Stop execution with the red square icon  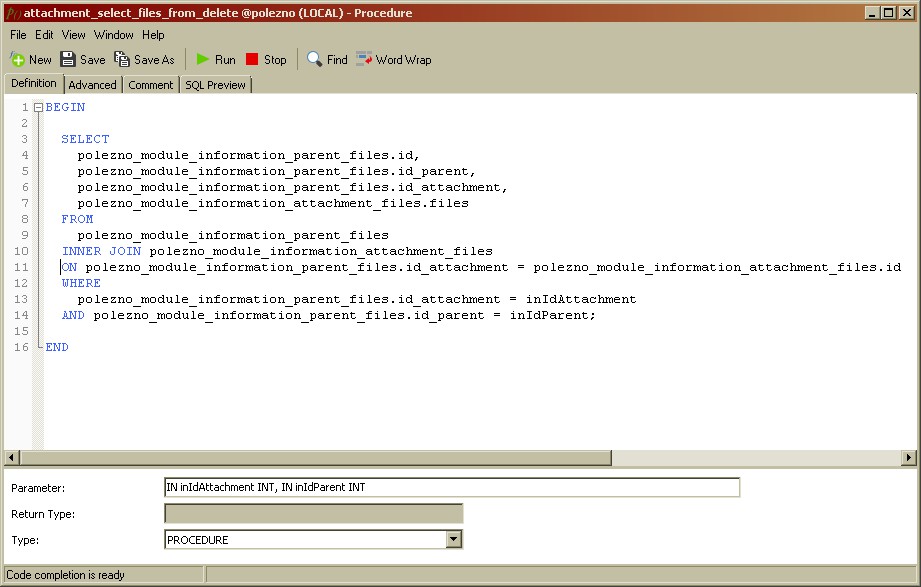[x=252, y=59]
